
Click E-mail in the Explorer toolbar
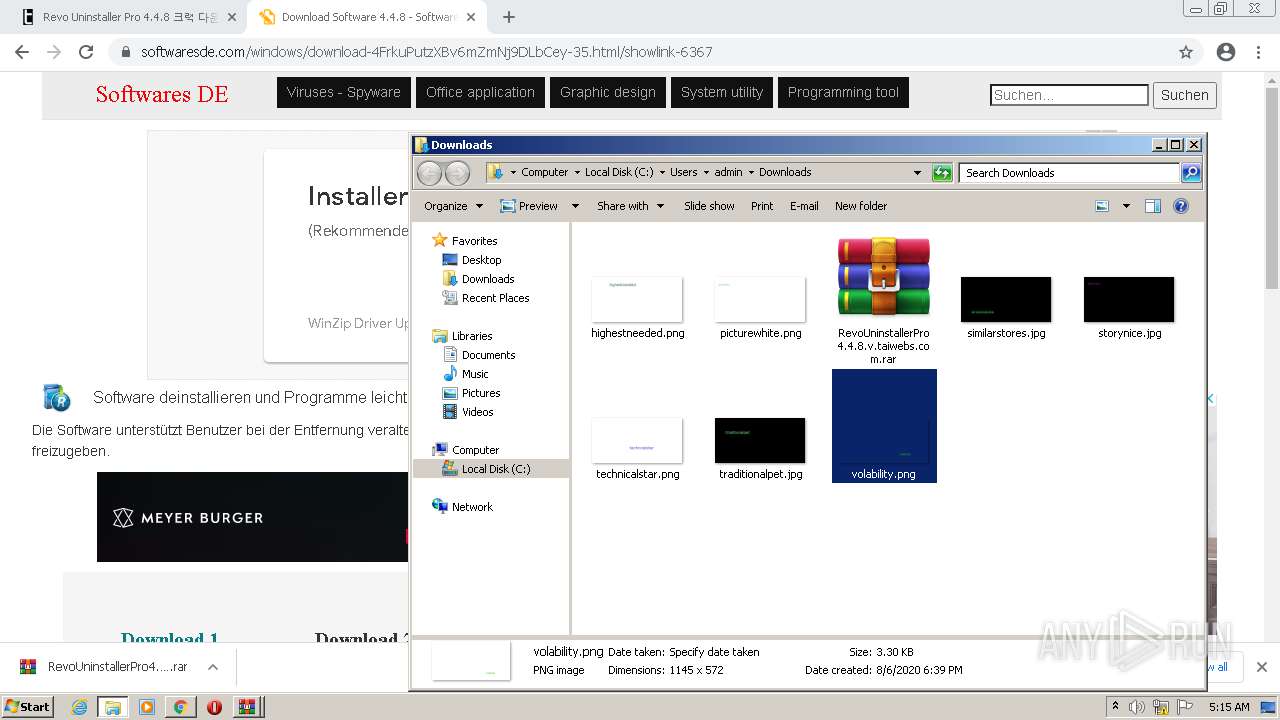[804, 206]
